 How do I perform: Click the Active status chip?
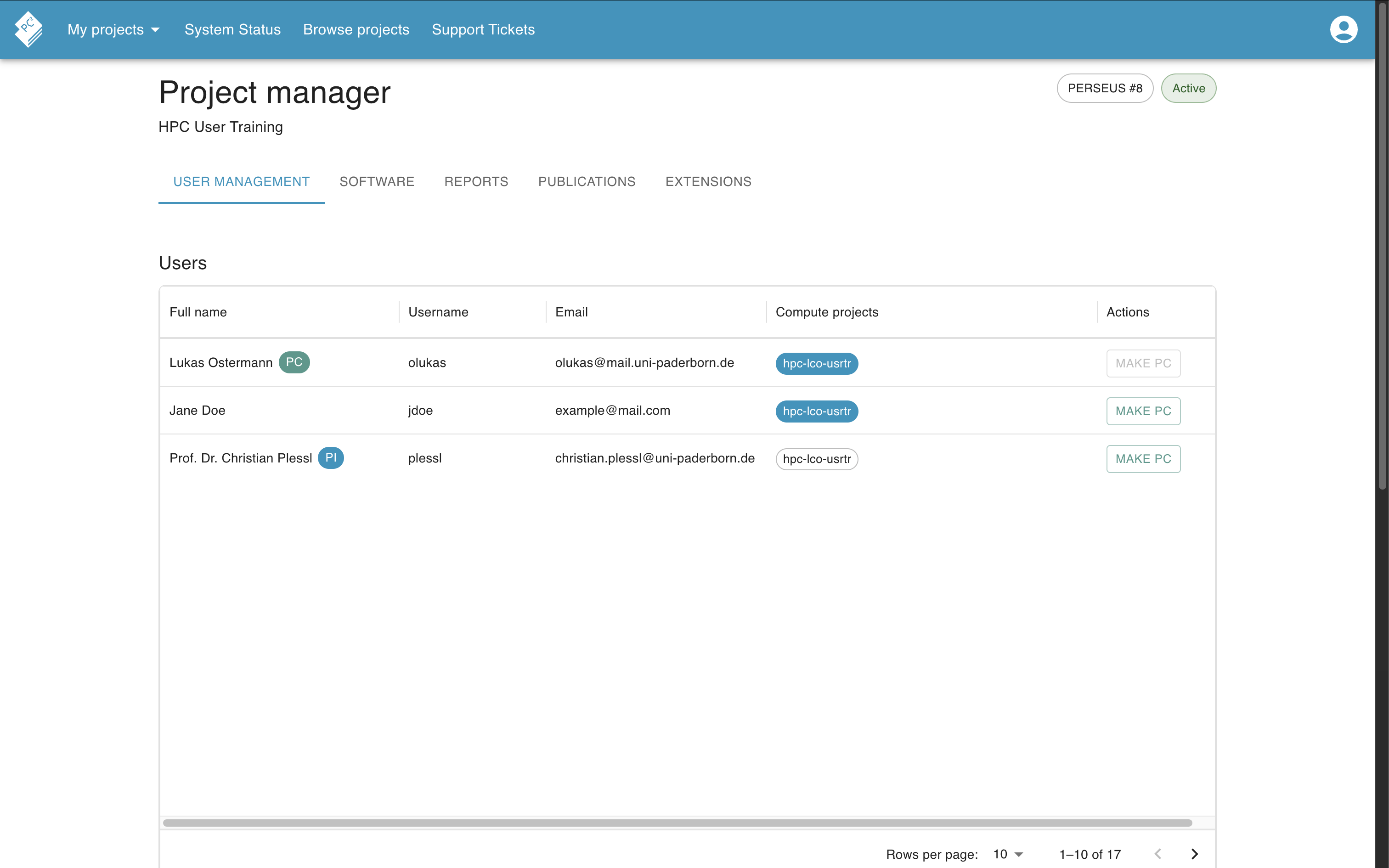tap(1188, 88)
